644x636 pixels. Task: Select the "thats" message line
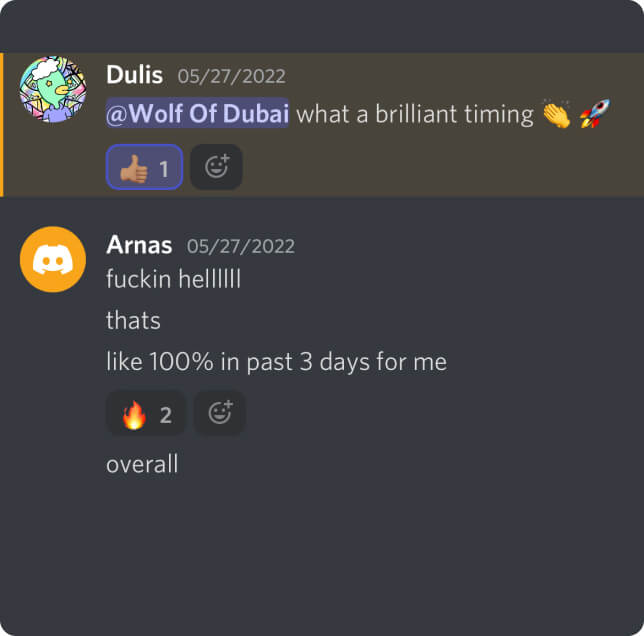[x=133, y=320]
